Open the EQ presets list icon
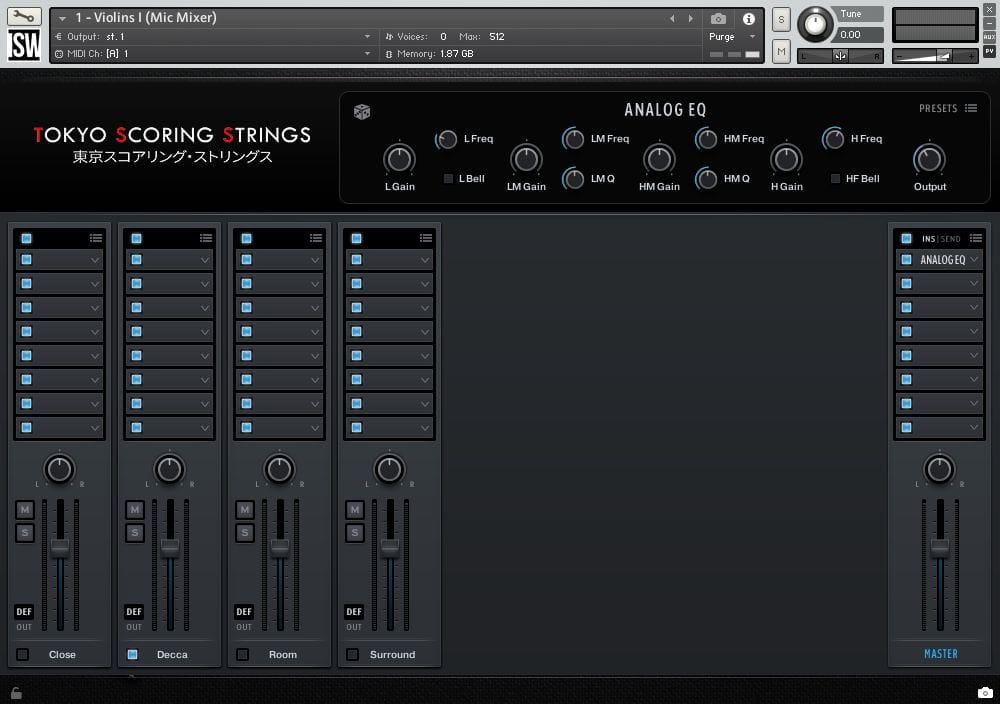This screenshot has width=1000, height=704. pos(971,108)
